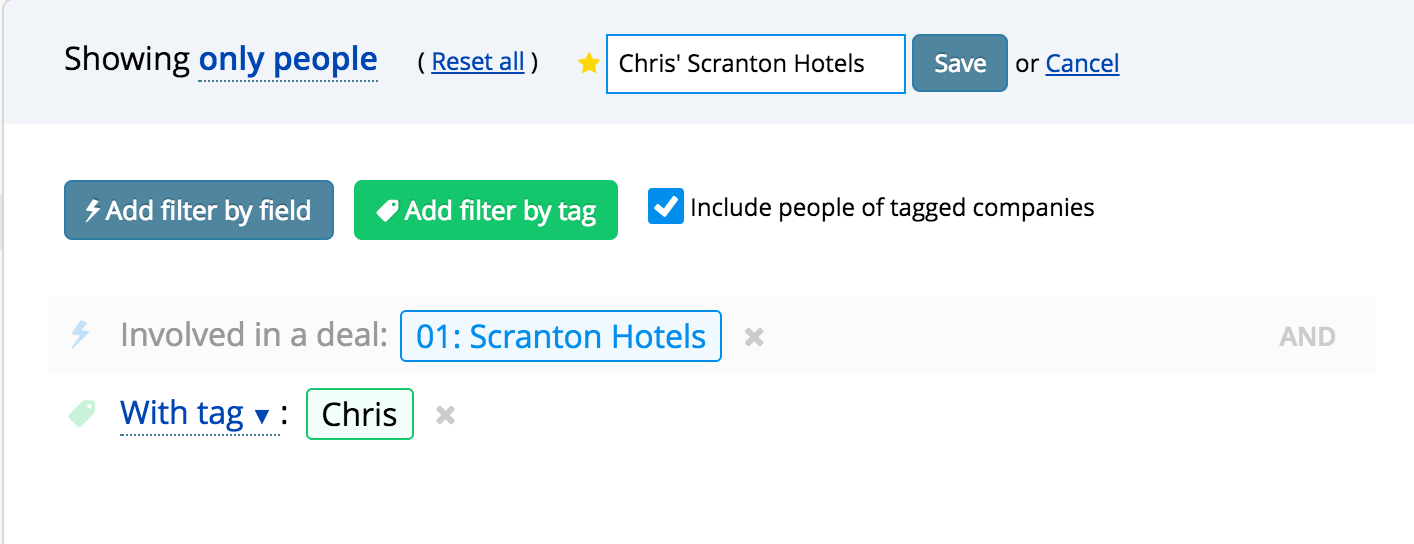1414x544 pixels.
Task: Remove the Chris tag filter
Action: pos(446,415)
